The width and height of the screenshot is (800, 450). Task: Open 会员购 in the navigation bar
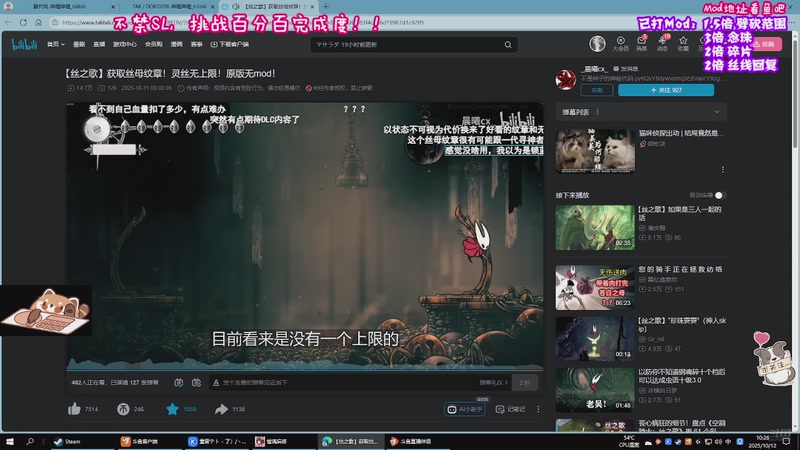pos(154,44)
